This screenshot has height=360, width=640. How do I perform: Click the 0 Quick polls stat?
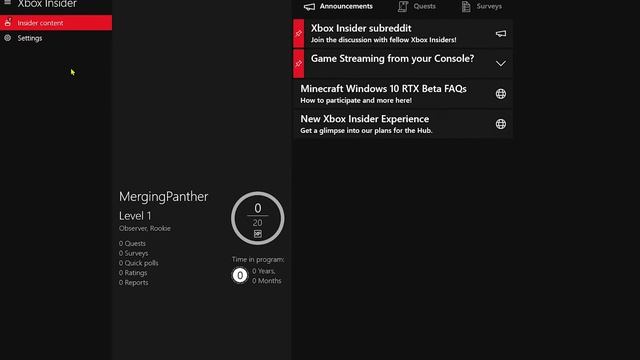pyautogui.click(x=138, y=263)
